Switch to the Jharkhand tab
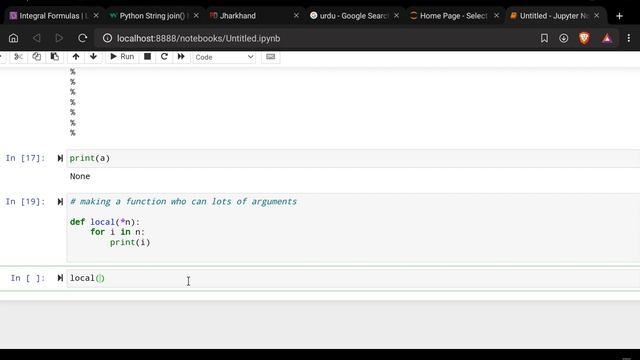This screenshot has height=360, width=640. tap(238, 16)
